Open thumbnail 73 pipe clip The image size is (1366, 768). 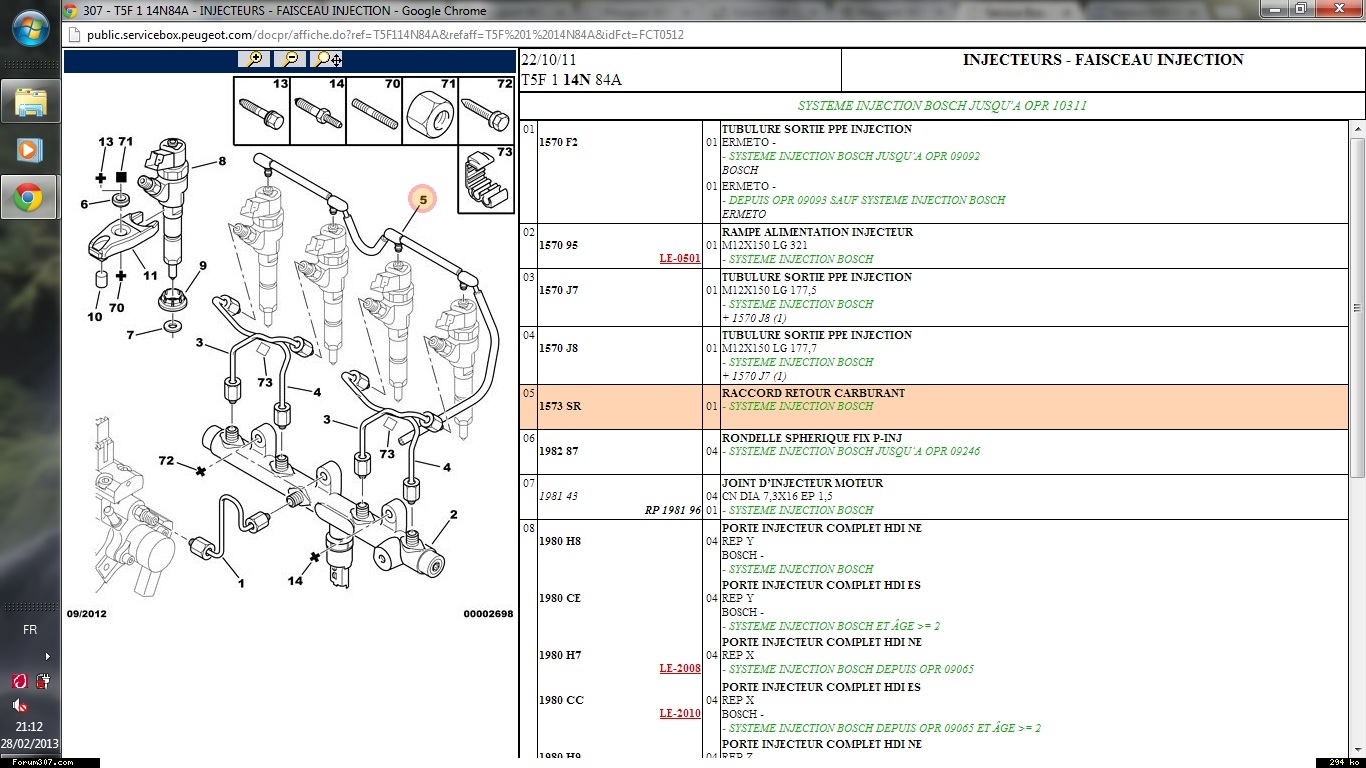coord(486,180)
